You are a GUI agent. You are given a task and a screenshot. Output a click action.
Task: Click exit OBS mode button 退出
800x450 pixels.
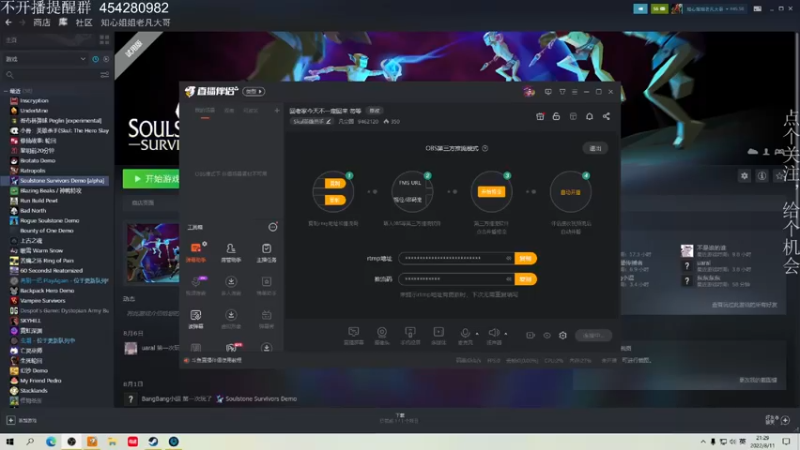point(595,148)
